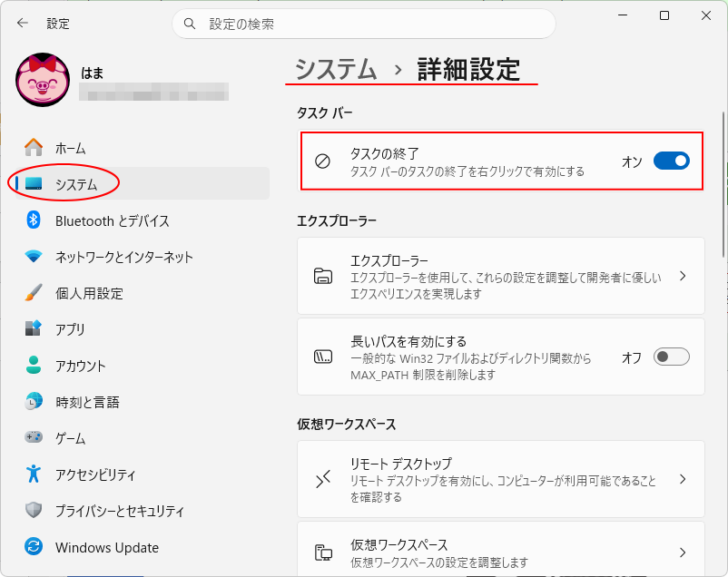Click the エクスプローラー card title
728x577 pixels.
pos(389,260)
